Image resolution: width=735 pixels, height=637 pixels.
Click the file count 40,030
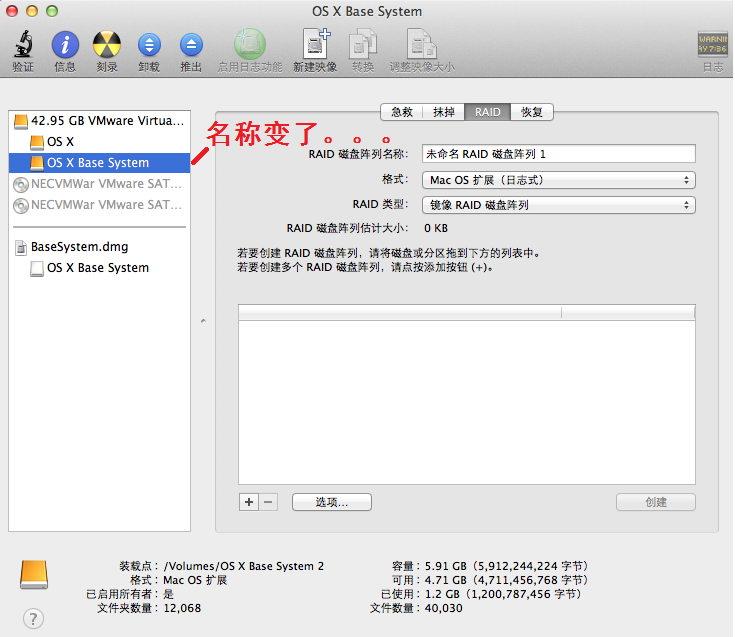point(443,608)
